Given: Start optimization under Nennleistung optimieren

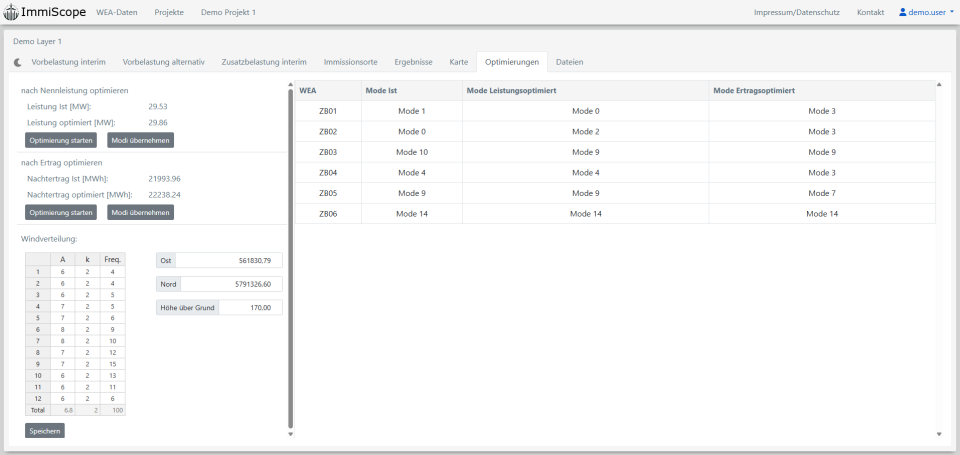Looking at the screenshot, I should pyautogui.click(x=61, y=140).
